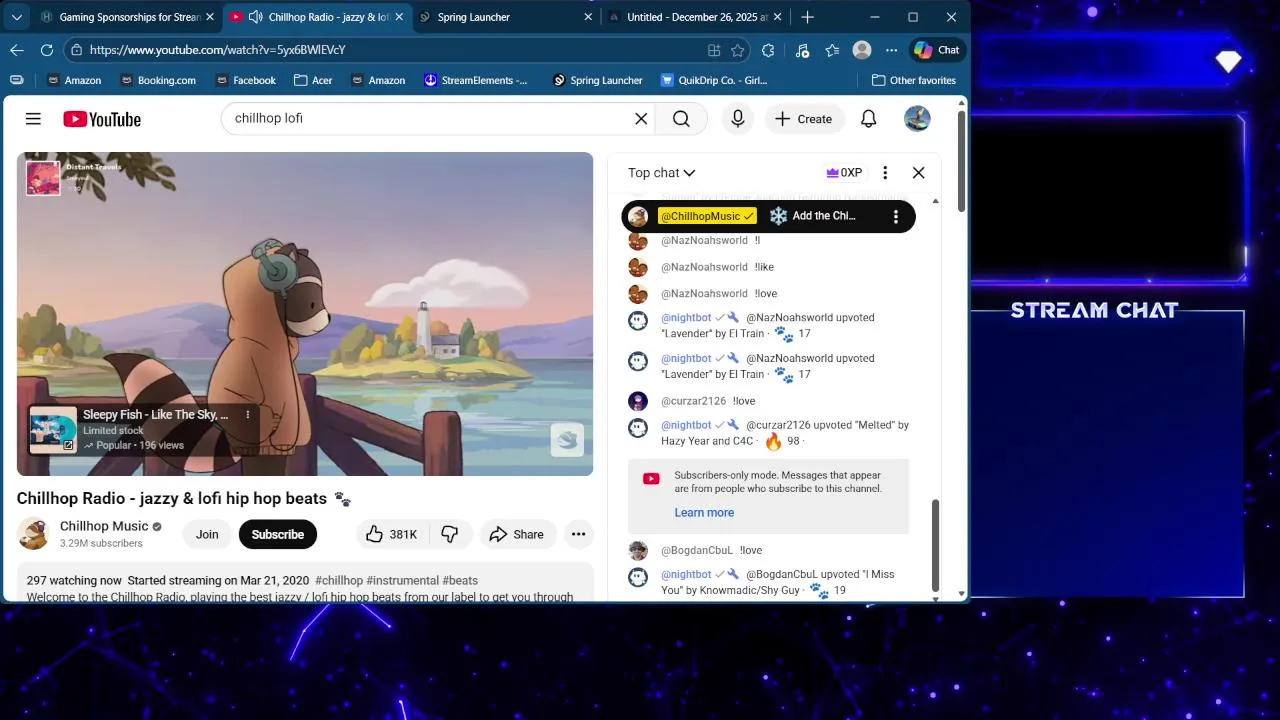The image size is (1280, 720).
Task: Click @curzar2126 username in chat
Action: coord(693,401)
